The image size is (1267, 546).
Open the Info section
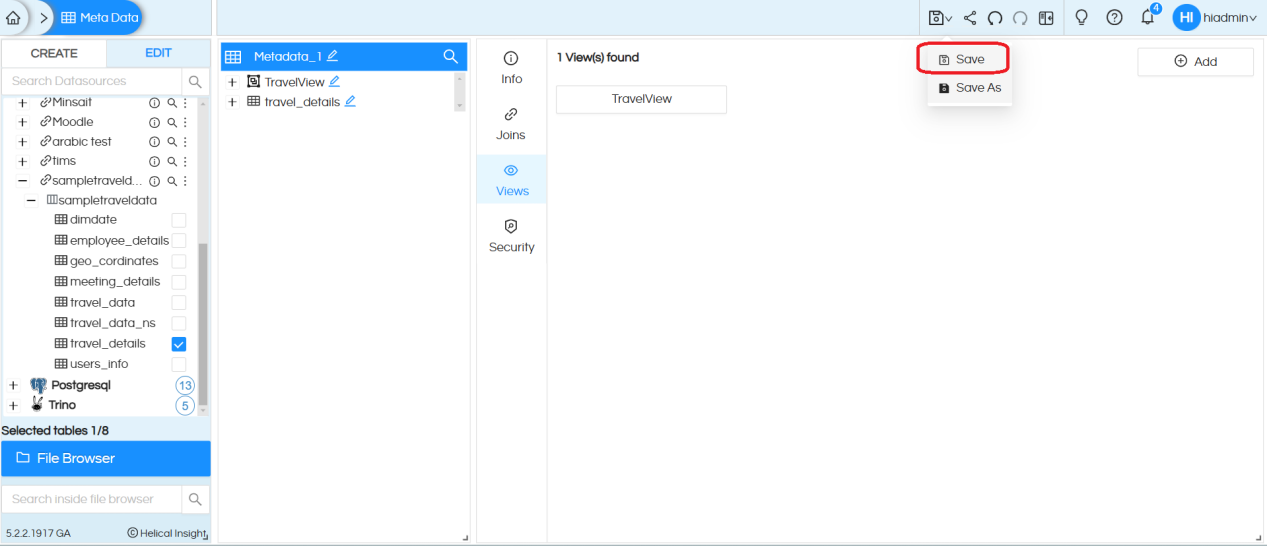pyautogui.click(x=511, y=68)
